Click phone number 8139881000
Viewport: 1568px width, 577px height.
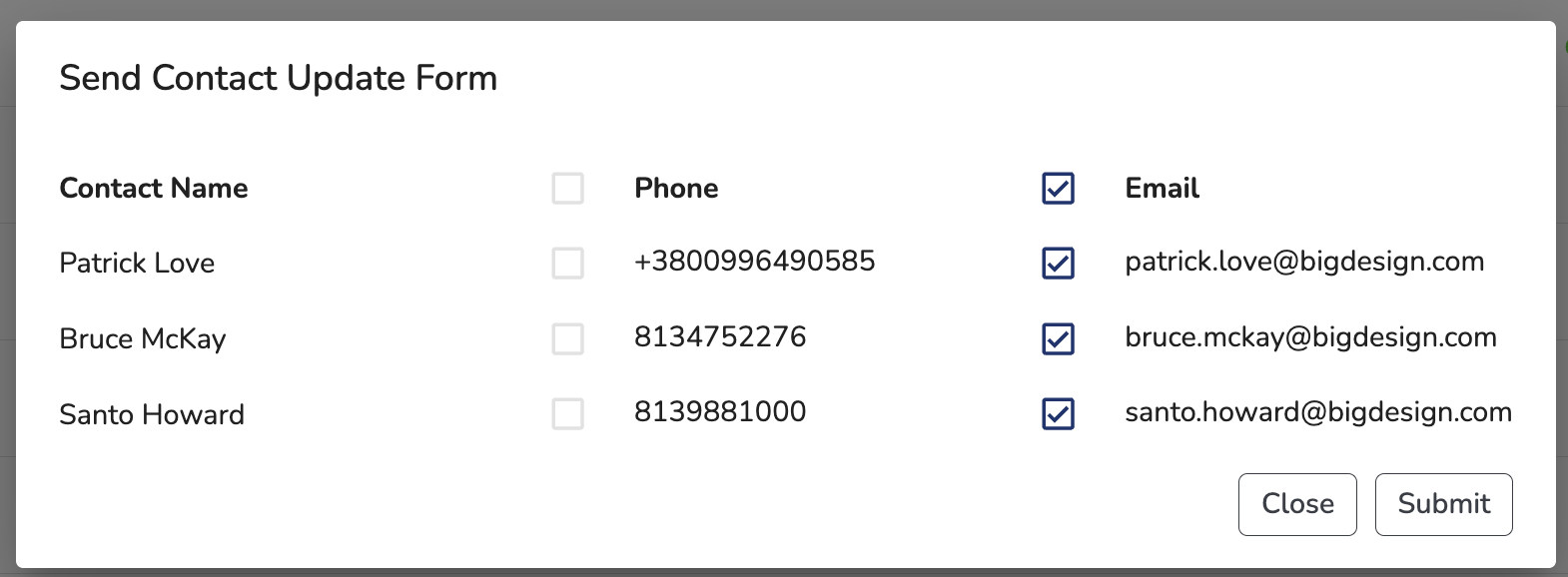[x=720, y=412]
